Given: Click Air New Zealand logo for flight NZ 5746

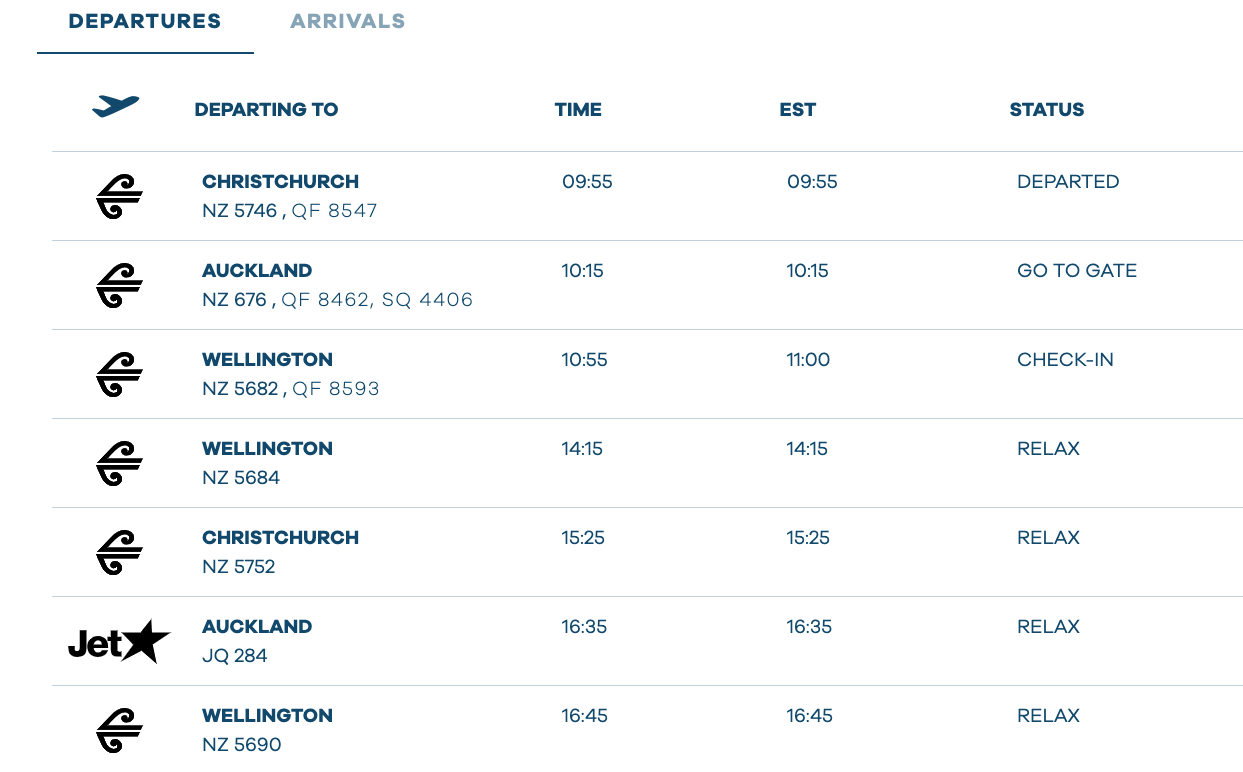Looking at the screenshot, I should 119,196.
